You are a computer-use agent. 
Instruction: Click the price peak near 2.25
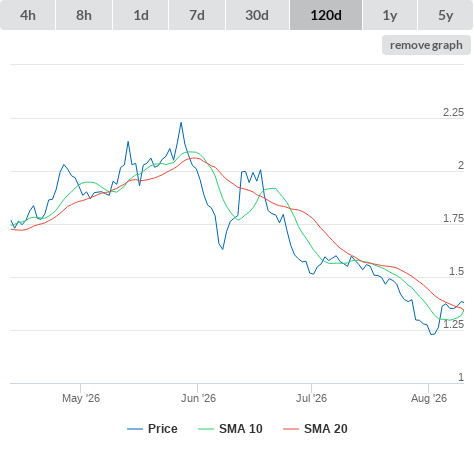pos(181,123)
